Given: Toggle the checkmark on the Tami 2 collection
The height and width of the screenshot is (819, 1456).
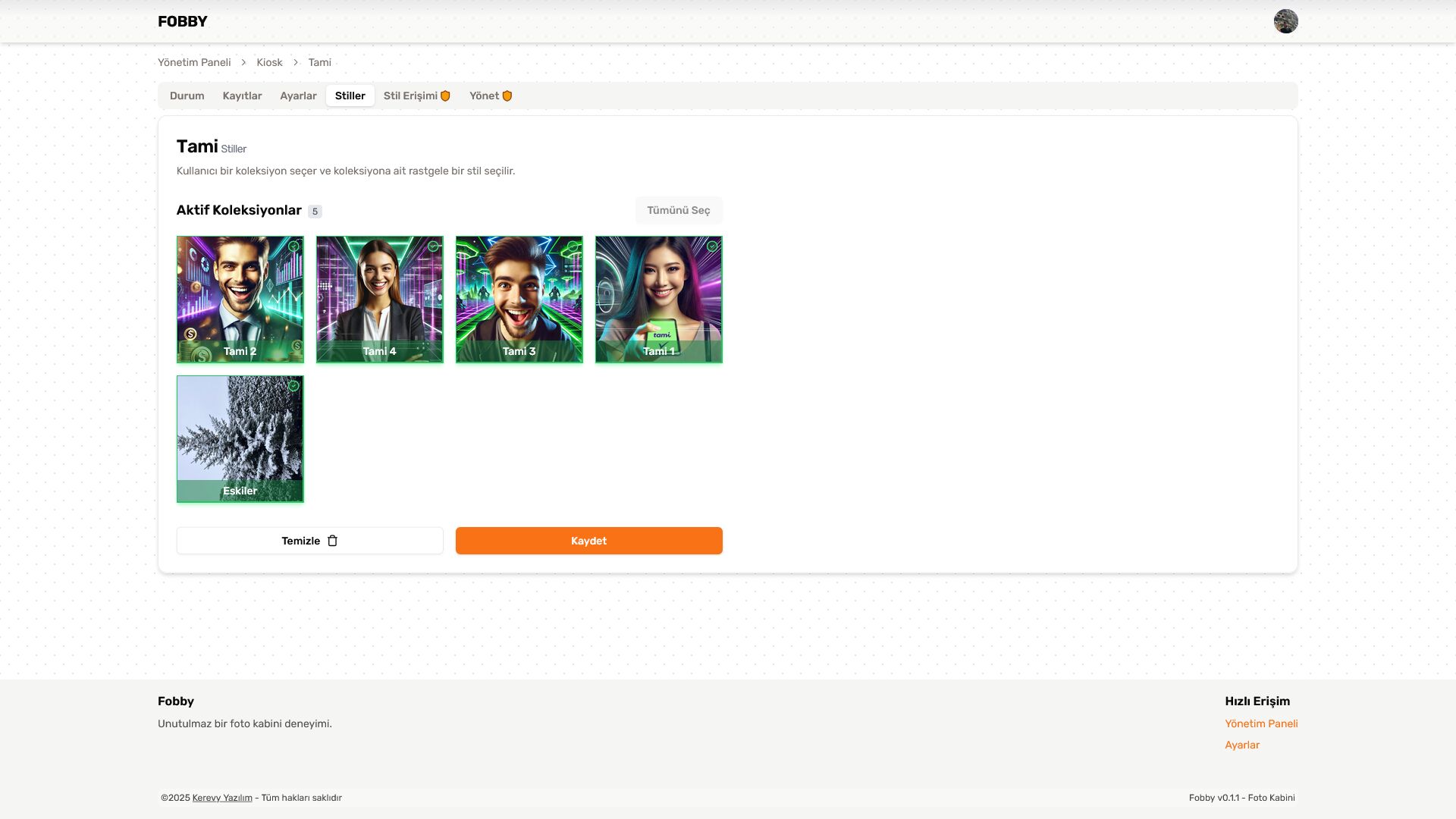Looking at the screenshot, I should (293, 246).
